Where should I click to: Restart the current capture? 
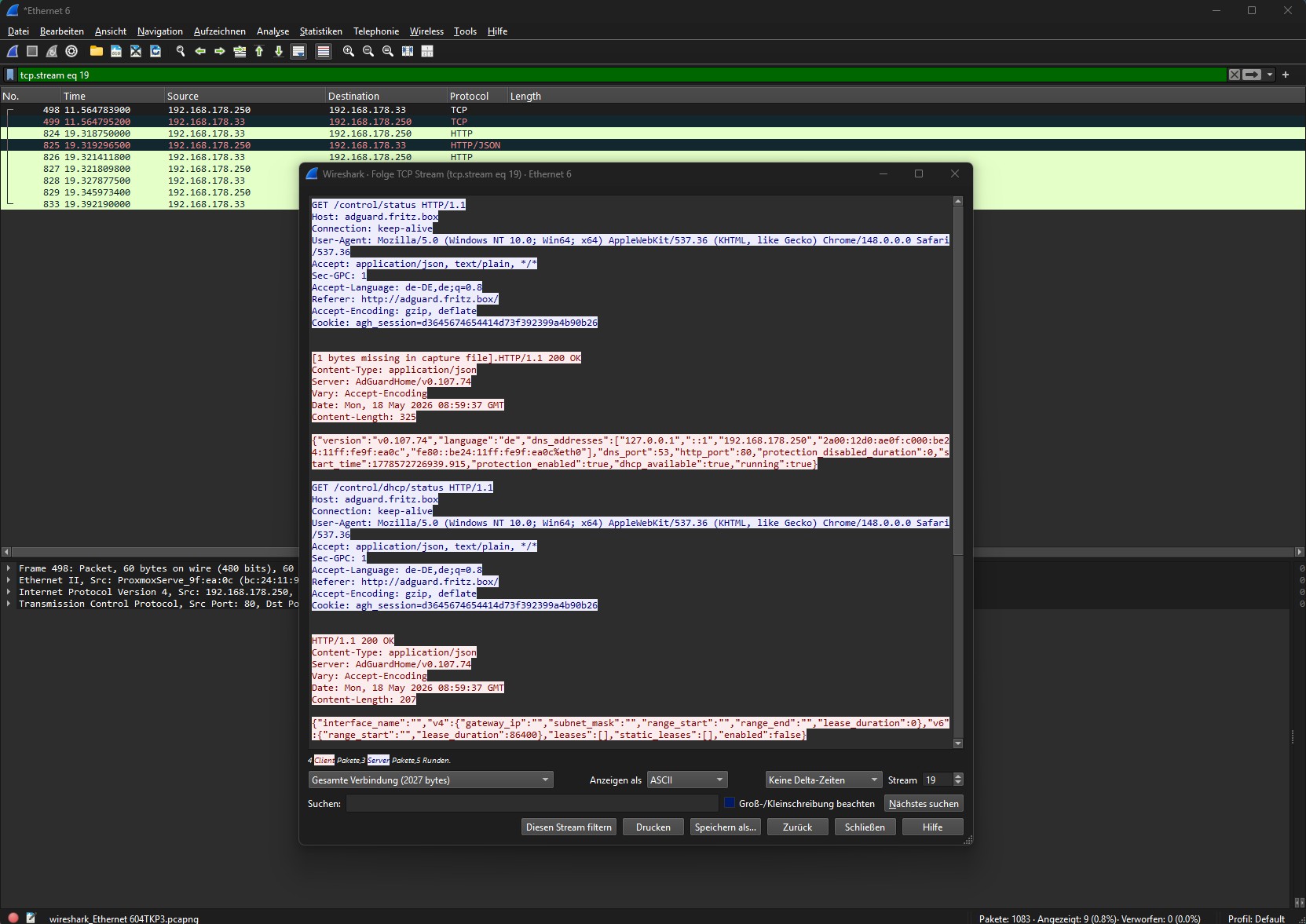coord(52,51)
